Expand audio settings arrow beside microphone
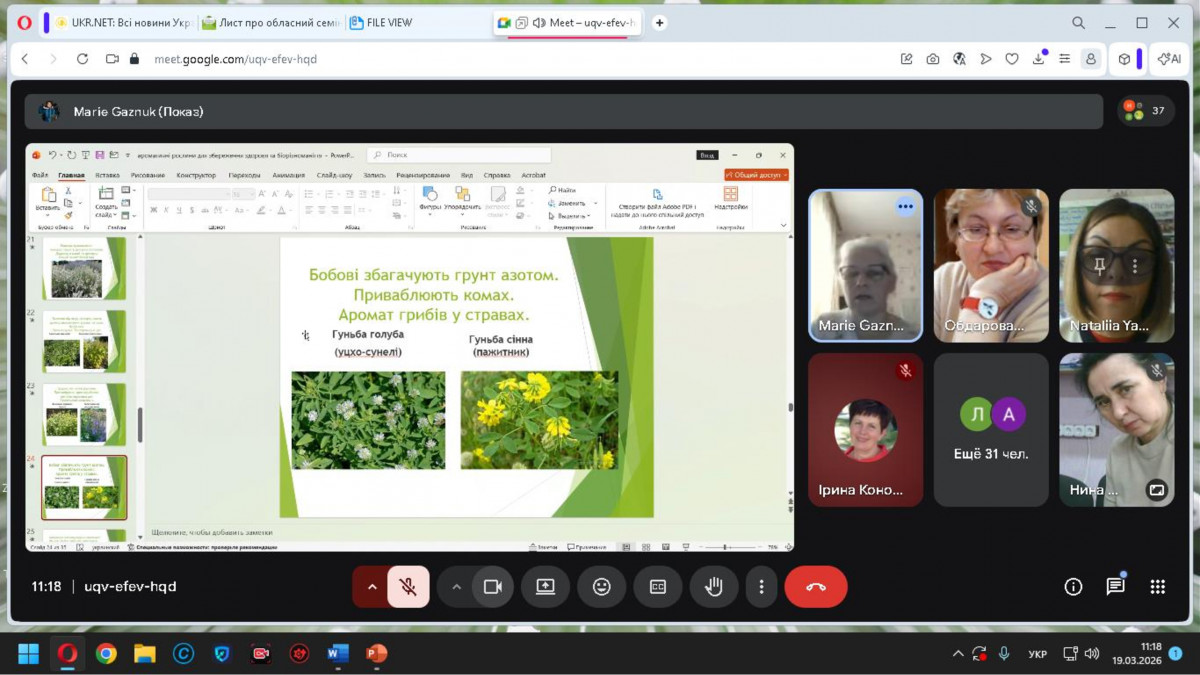The height and width of the screenshot is (675, 1200). pos(372,587)
